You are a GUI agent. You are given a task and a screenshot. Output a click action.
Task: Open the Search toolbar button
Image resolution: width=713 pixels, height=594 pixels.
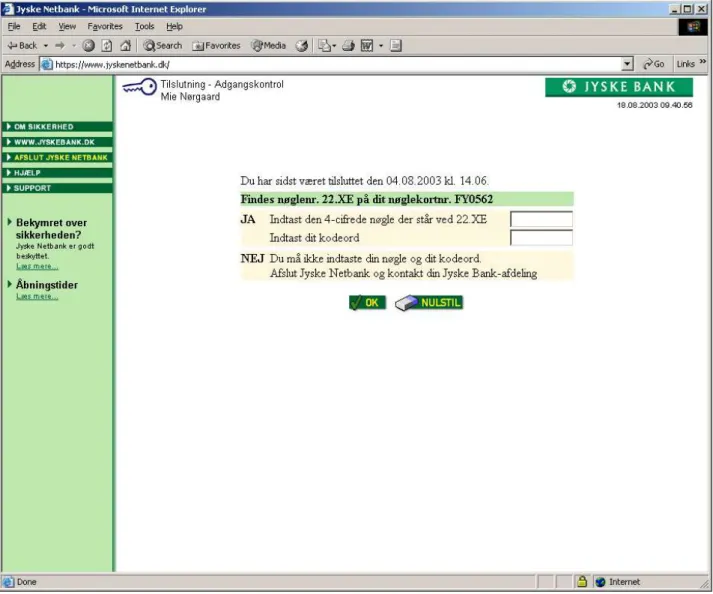click(x=162, y=45)
